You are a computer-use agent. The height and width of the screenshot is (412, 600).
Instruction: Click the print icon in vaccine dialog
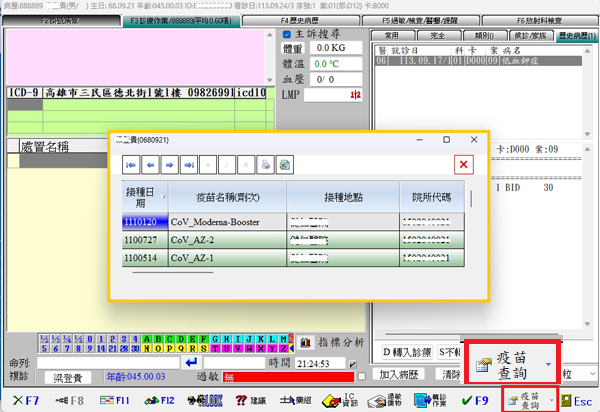coord(266,164)
